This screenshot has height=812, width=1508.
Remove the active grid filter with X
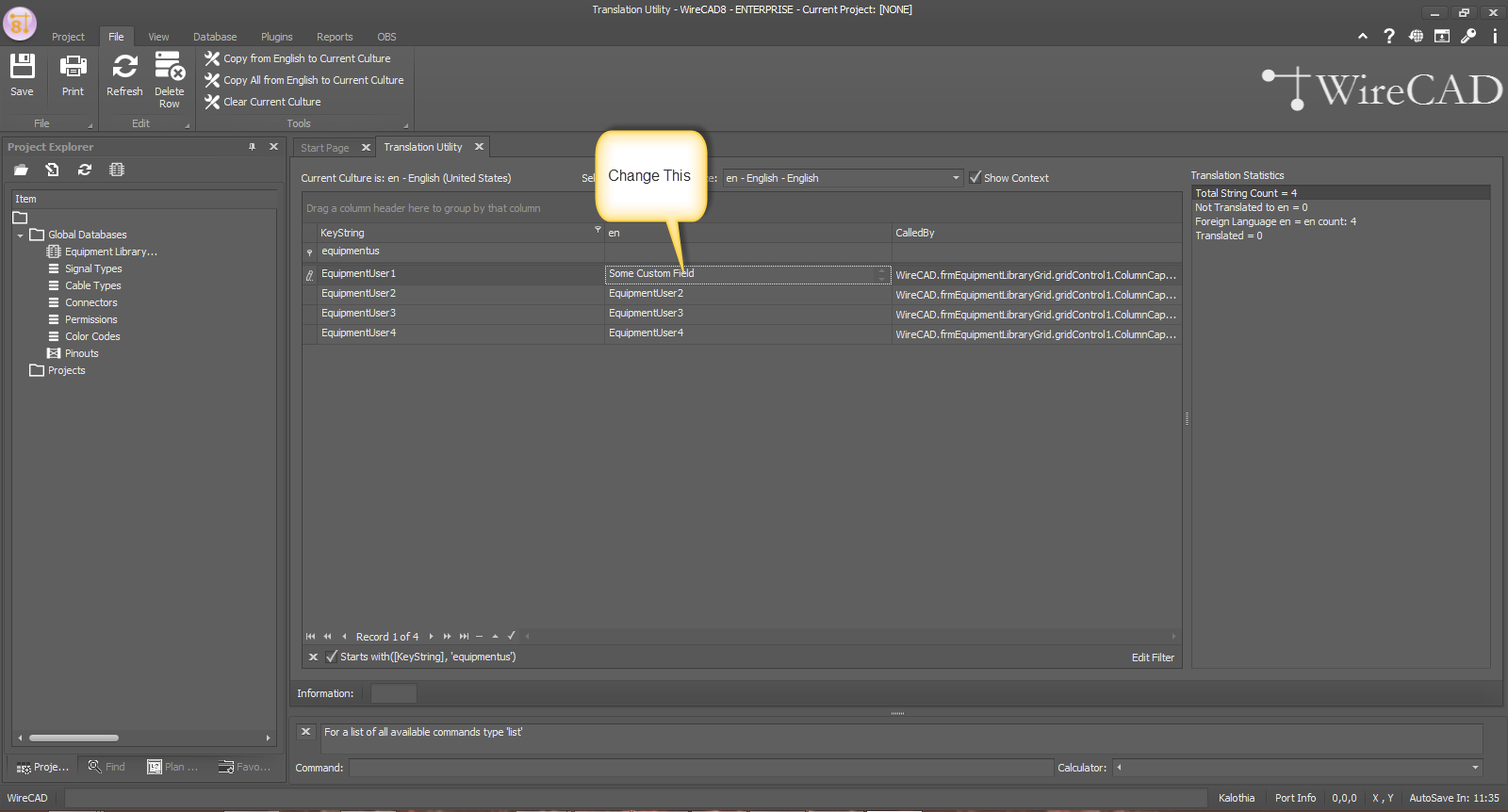[313, 658]
